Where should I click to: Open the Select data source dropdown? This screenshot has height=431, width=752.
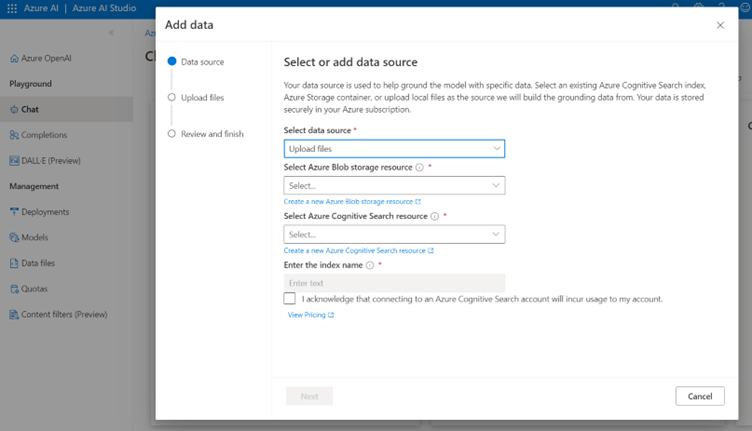coord(394,149)
